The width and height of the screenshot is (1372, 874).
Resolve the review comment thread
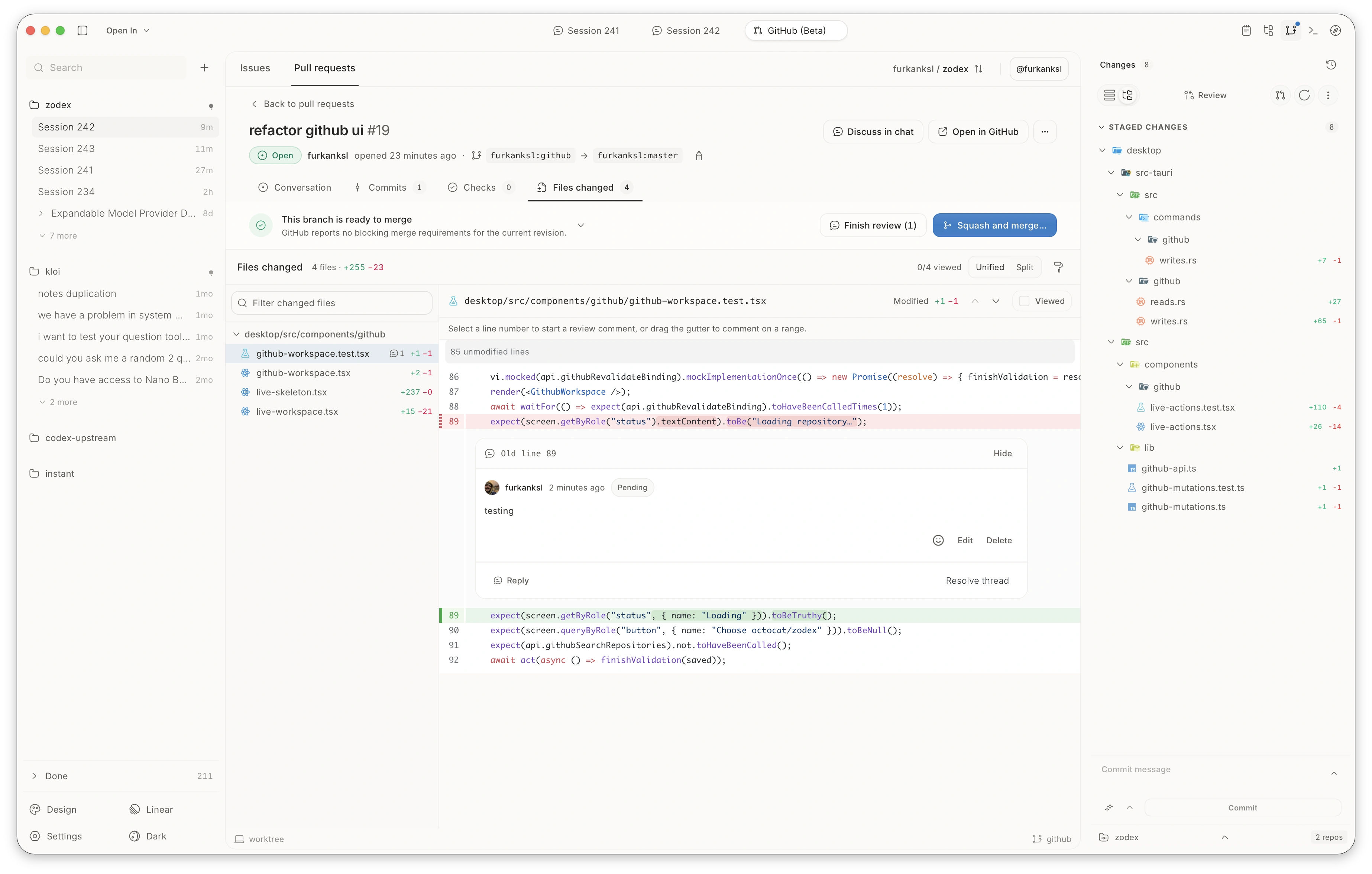point(977,580)
